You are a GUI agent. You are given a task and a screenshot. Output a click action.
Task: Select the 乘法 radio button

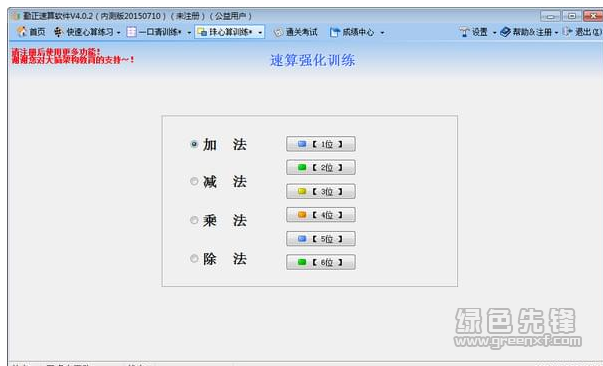[x=194, y=220]
